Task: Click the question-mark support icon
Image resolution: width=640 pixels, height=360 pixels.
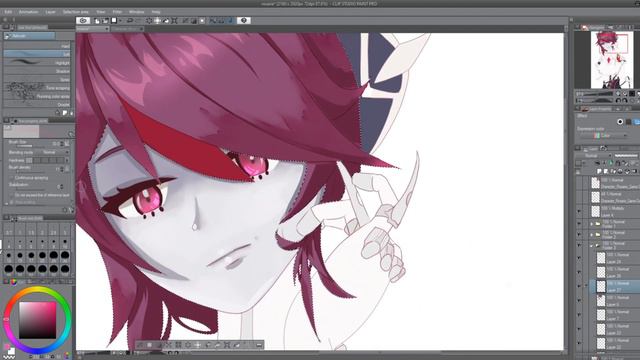Action: pos(244,20)
